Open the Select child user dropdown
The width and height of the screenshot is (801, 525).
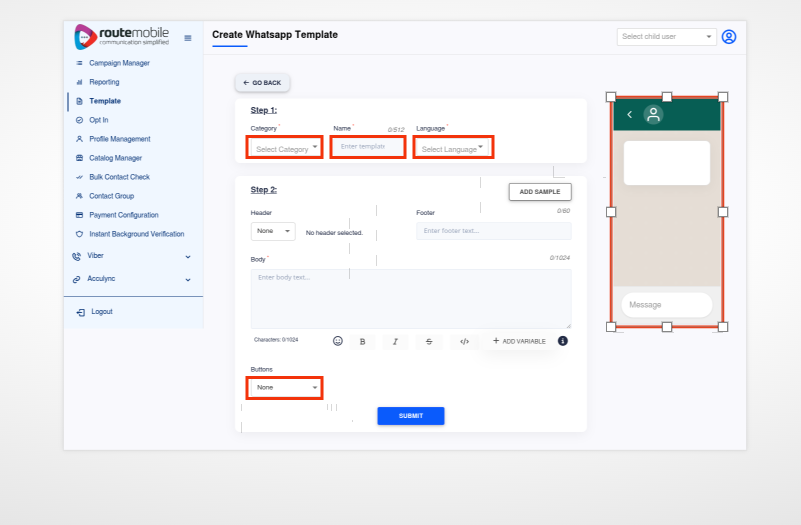point(667,37)
